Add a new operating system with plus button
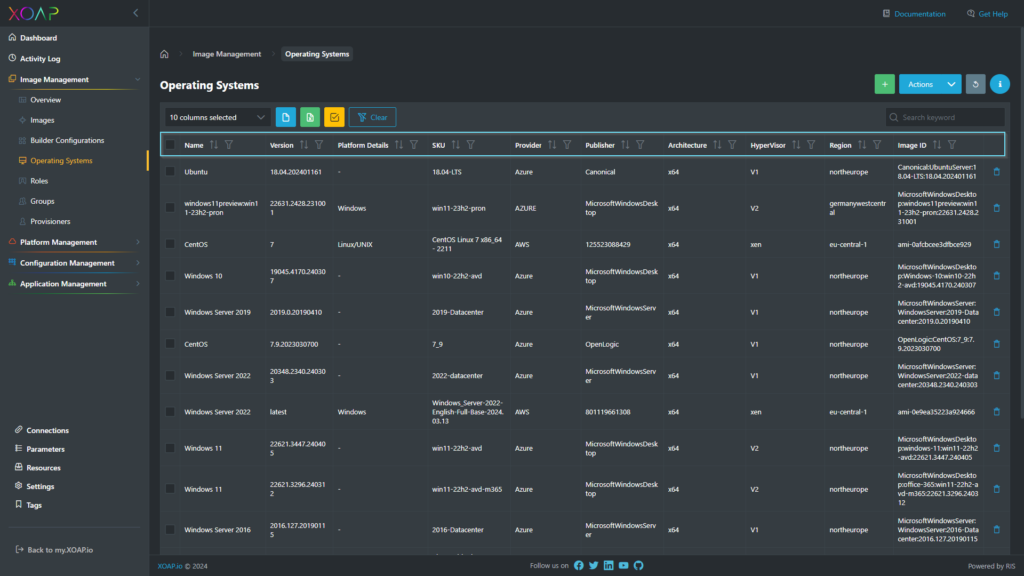The image size is (1024, 576). pos(884,84)
